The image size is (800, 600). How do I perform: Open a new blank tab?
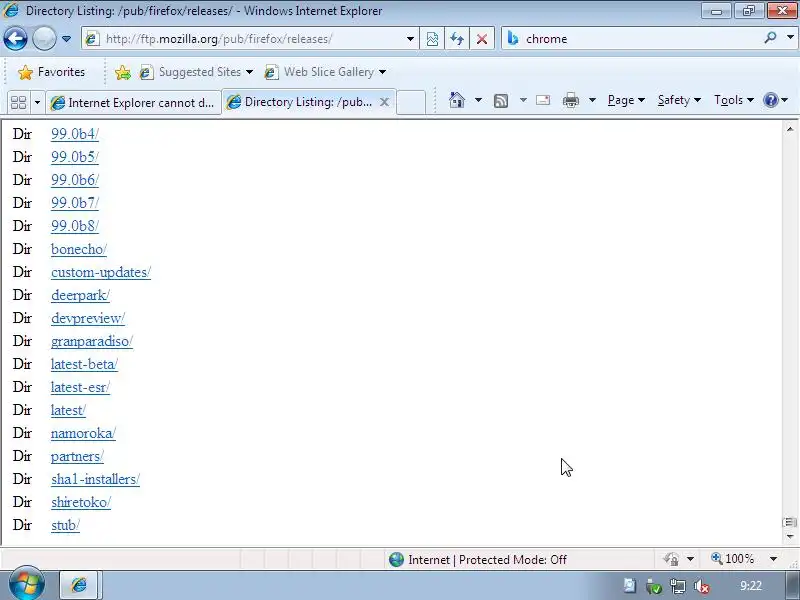411,102
